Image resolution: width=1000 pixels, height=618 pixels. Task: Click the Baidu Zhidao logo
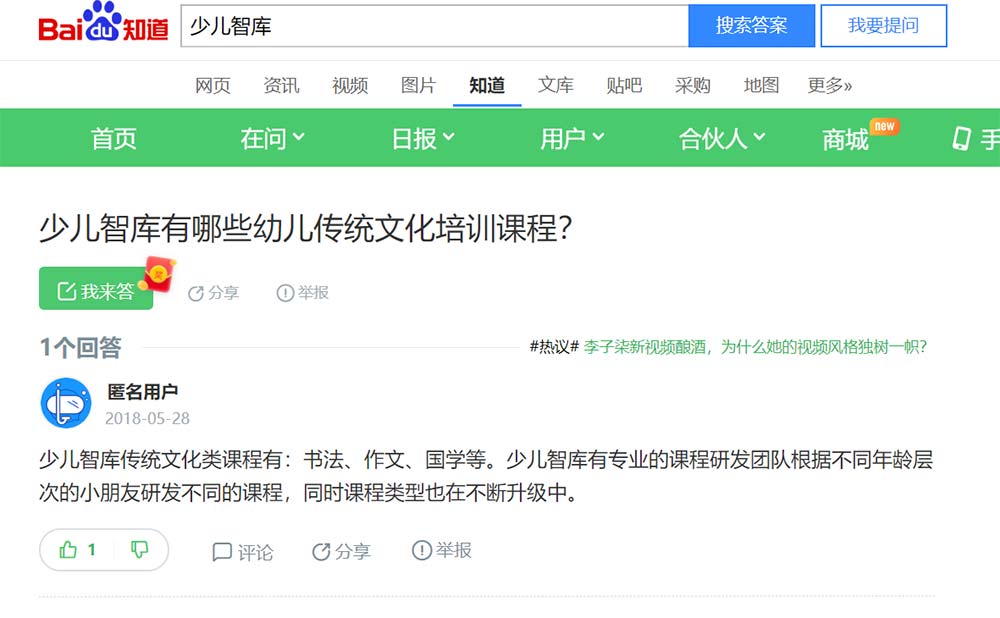click(x=103, y=26)
